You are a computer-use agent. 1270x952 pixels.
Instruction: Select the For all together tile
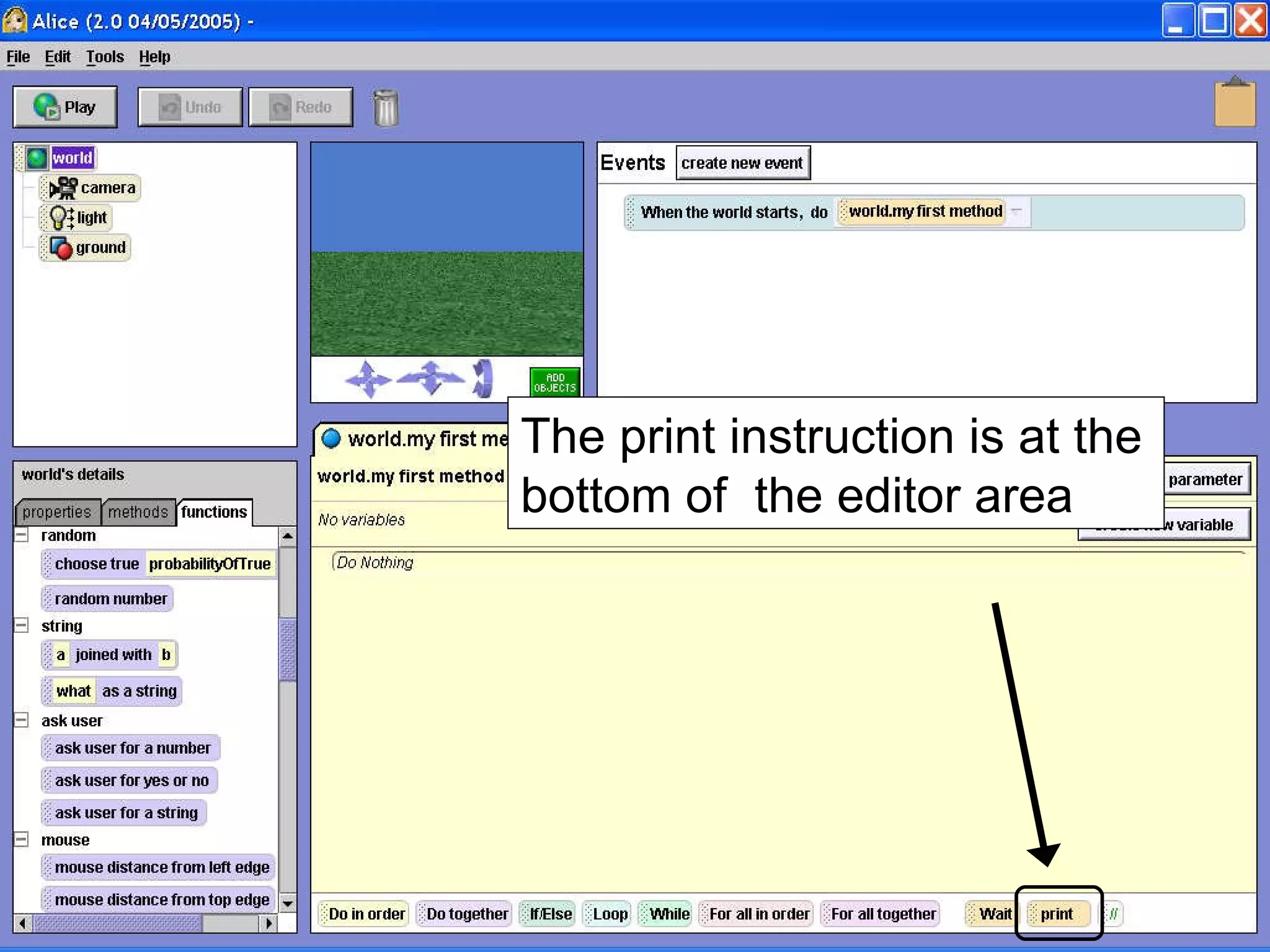click(880, 914)
